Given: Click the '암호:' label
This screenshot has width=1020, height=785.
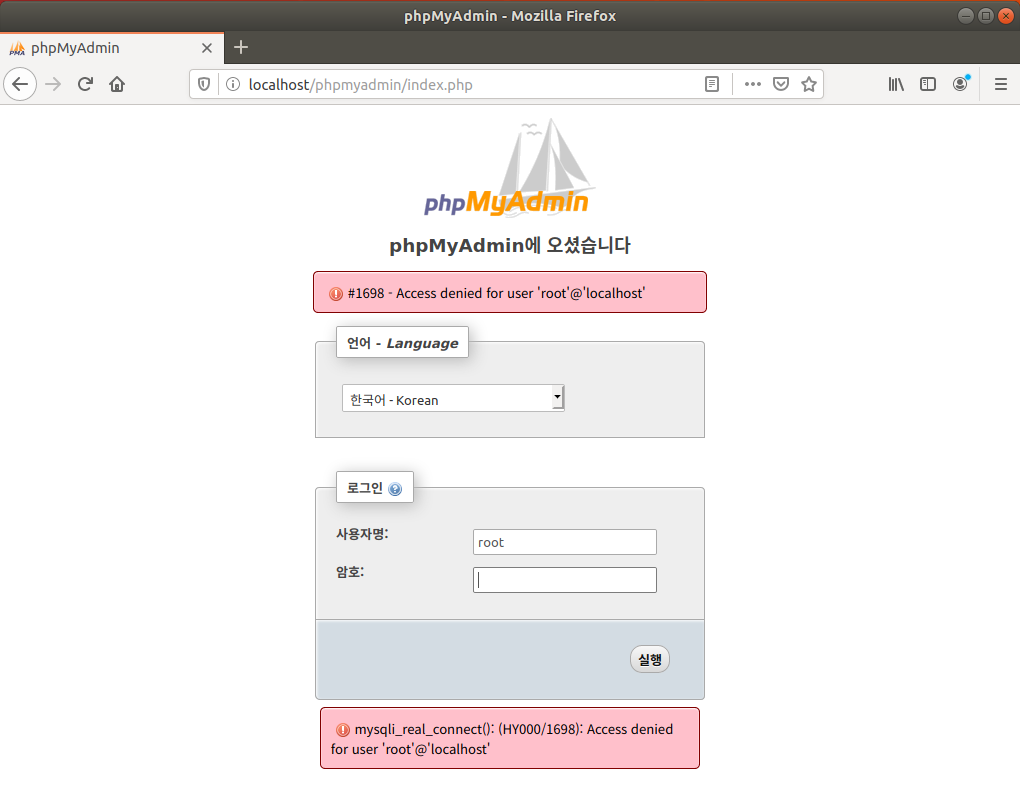Looking at the screenshot, I should pyautogui.click(x=350, y=572).
